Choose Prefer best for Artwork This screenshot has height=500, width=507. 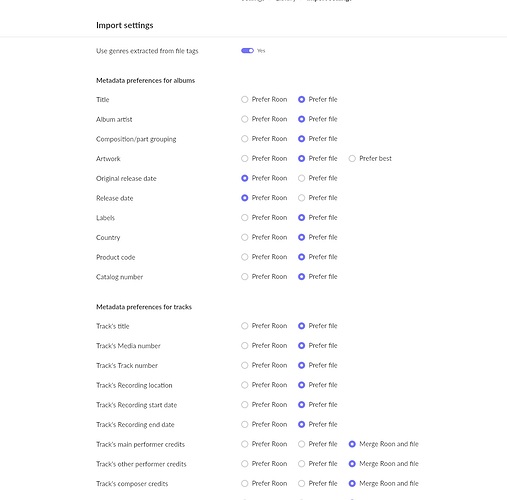[352, 158]
